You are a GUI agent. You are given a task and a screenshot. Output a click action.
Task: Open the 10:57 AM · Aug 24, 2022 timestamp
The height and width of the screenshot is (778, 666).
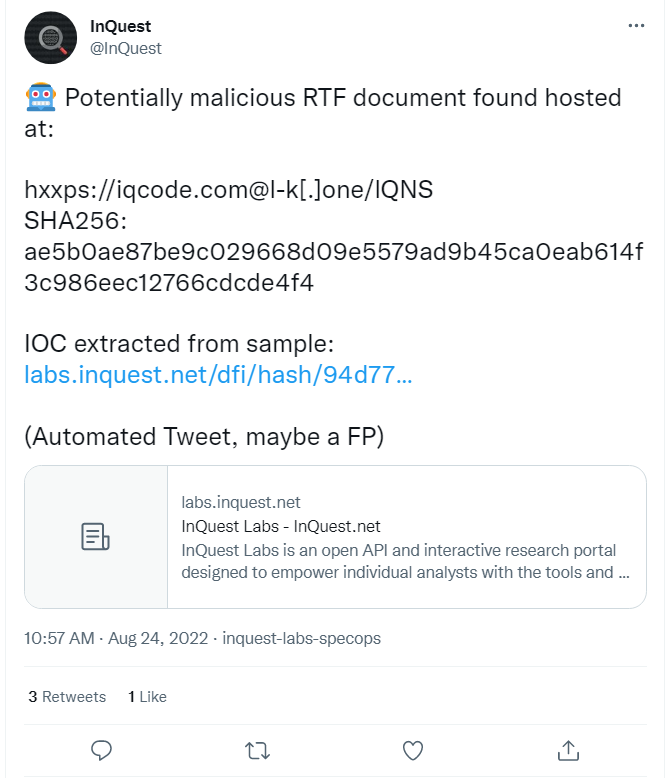pos(116,638)
